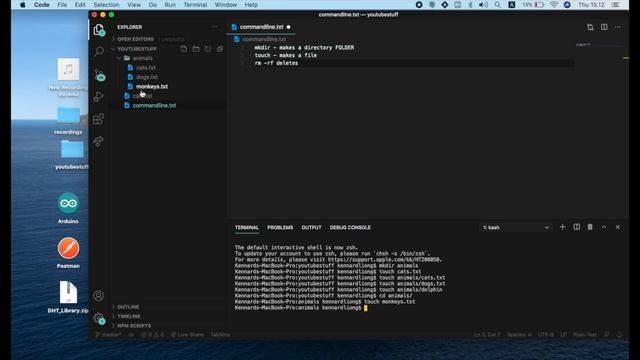Viewport: 640px width, 360px height.
Task: Open changes compare icon in editor toolbar
Action: point(590,27)
